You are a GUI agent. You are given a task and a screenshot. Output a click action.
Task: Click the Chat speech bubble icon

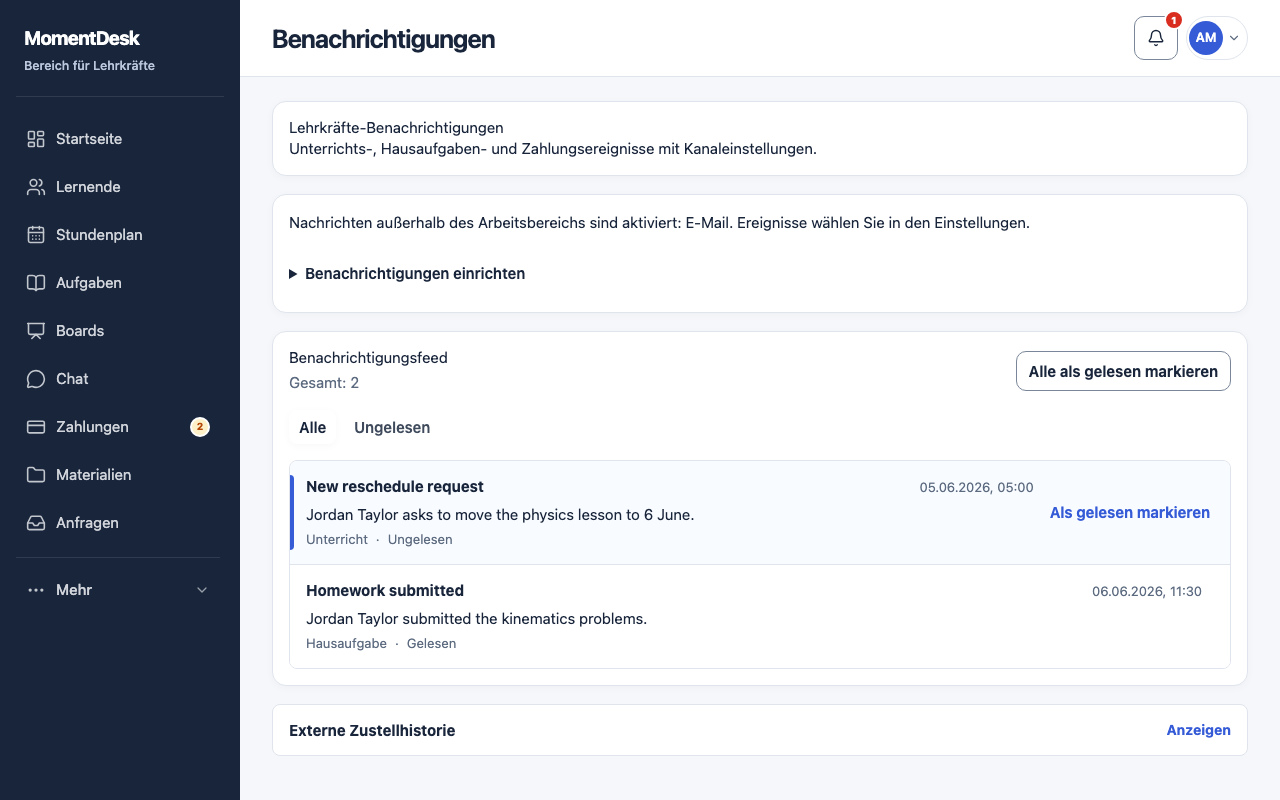pos(36,379)
